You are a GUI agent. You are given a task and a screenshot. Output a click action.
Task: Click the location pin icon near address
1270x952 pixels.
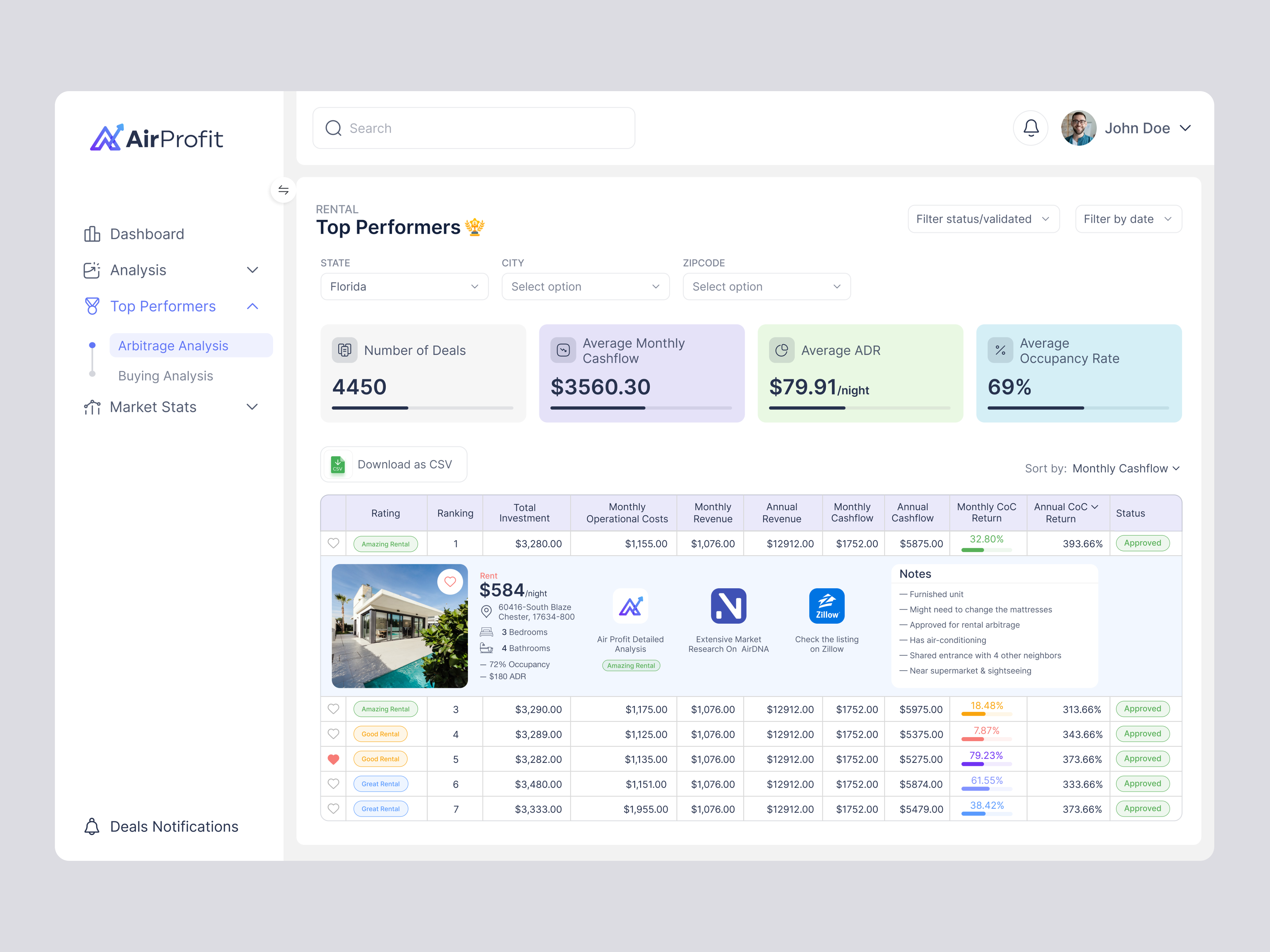(x=486, y=612)
